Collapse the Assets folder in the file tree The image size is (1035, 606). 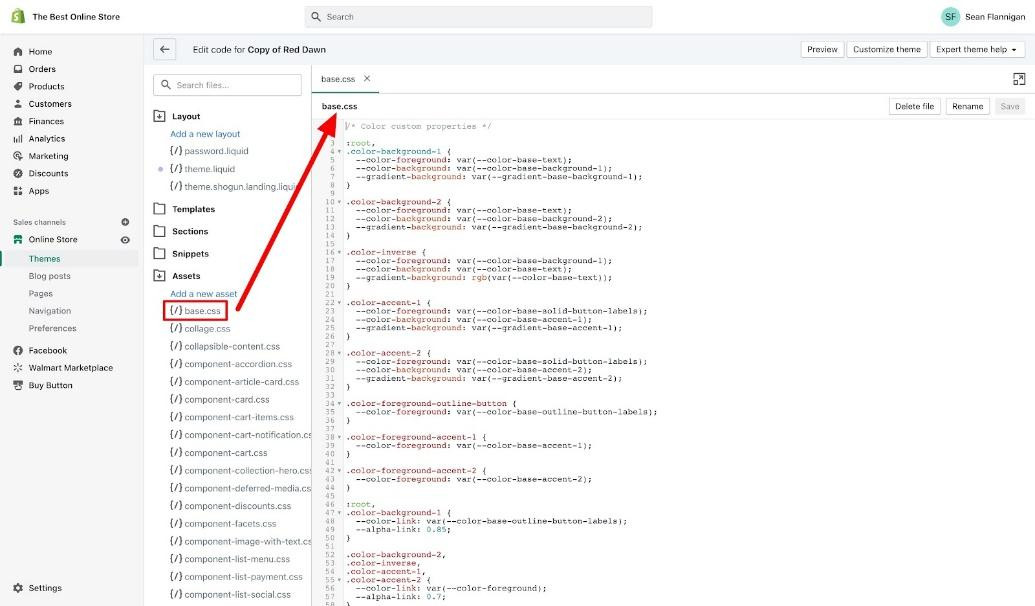point(160,276)
